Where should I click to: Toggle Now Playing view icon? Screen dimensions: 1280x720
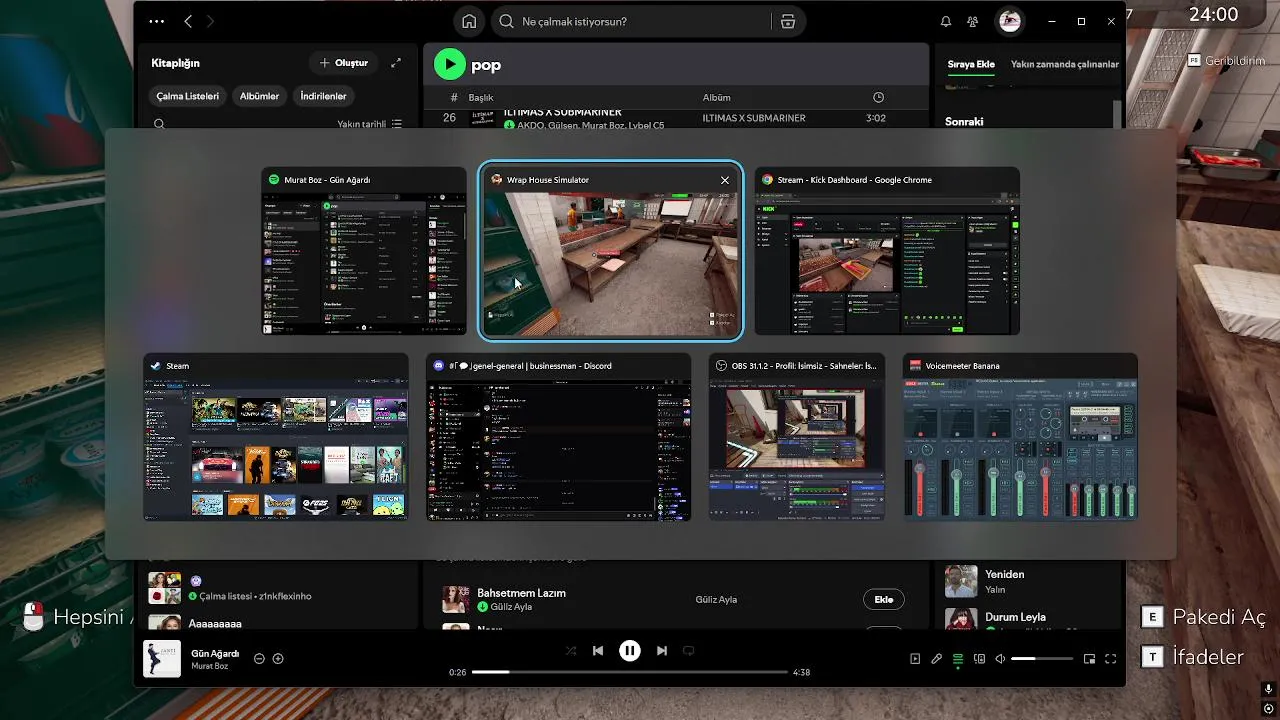point(915,659)
